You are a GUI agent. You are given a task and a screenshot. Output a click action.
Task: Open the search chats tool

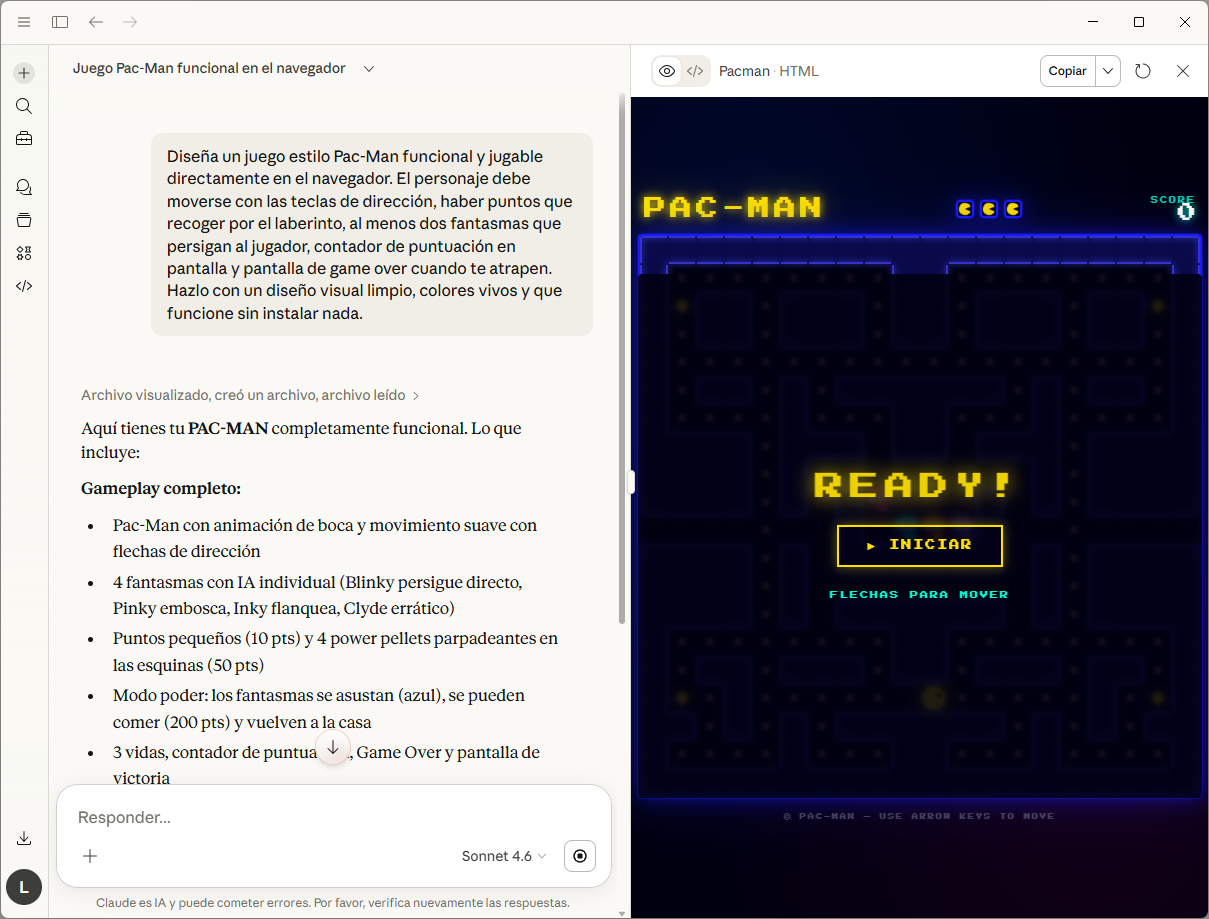click(x=23, y=105)
